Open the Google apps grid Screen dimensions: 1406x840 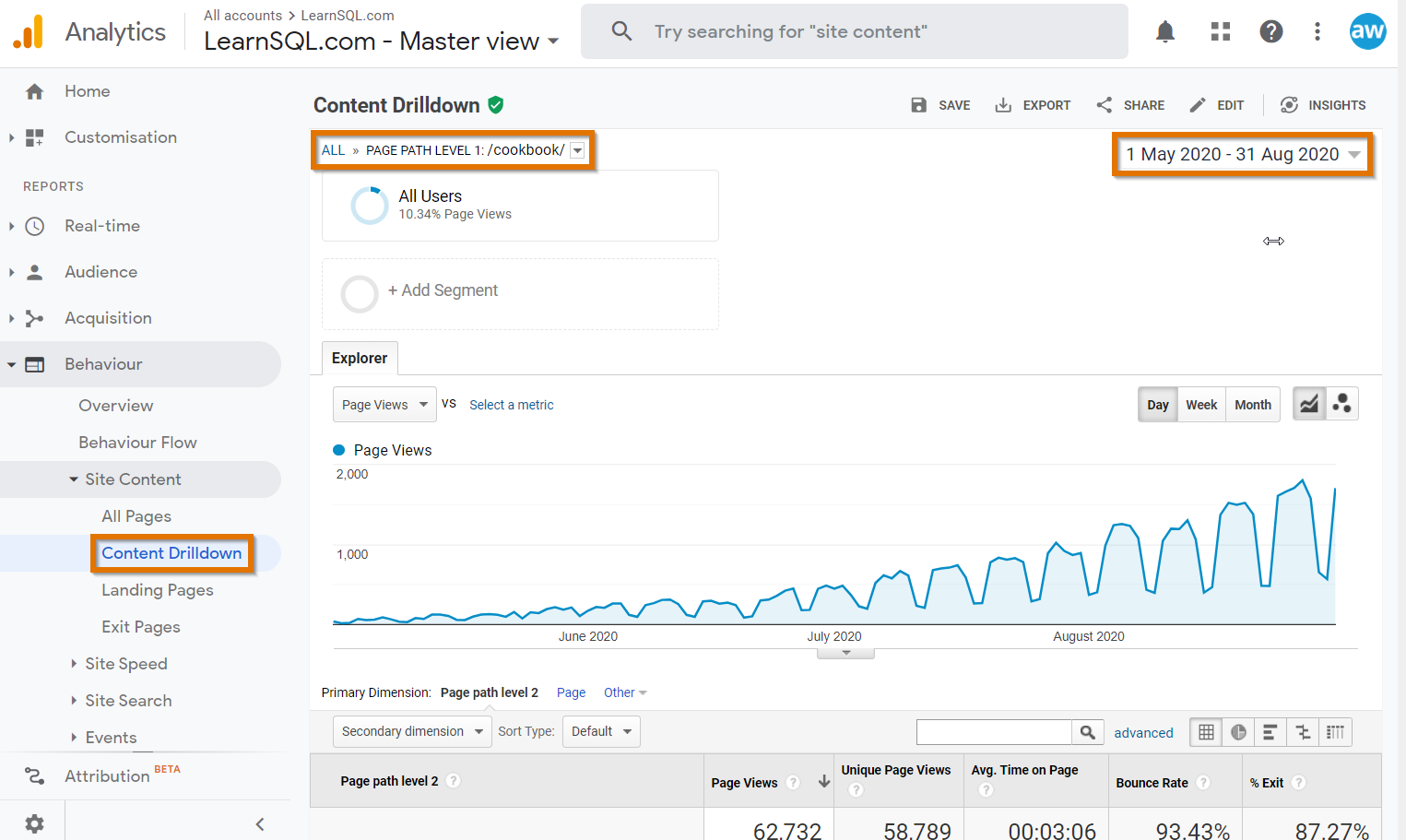(1221, 31)
